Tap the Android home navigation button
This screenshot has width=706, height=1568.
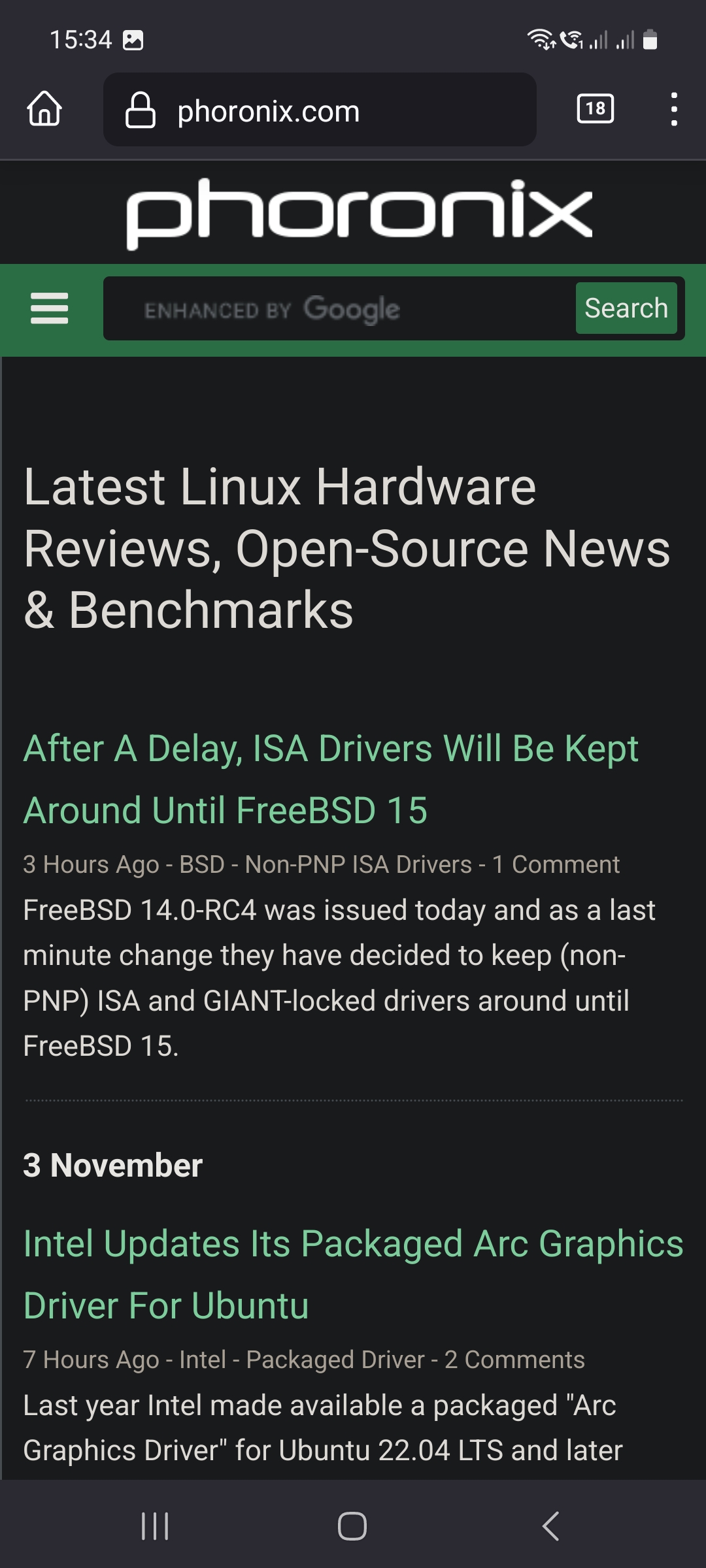click(x=352, y=1526)
